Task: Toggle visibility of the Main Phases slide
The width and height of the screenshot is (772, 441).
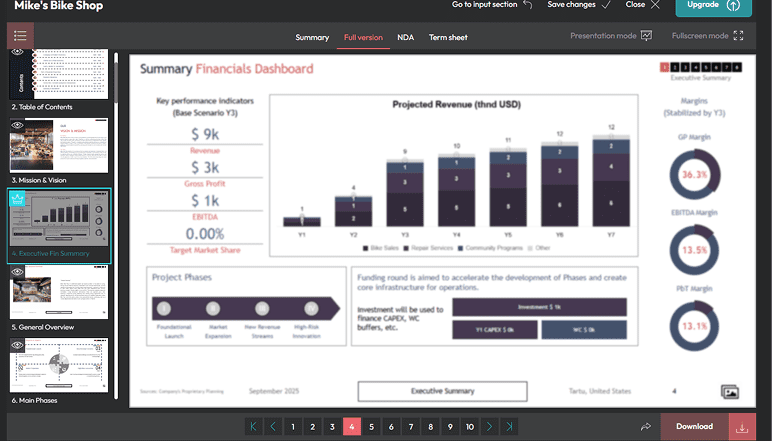Action: pyautogui.click(x=18, y=345)
